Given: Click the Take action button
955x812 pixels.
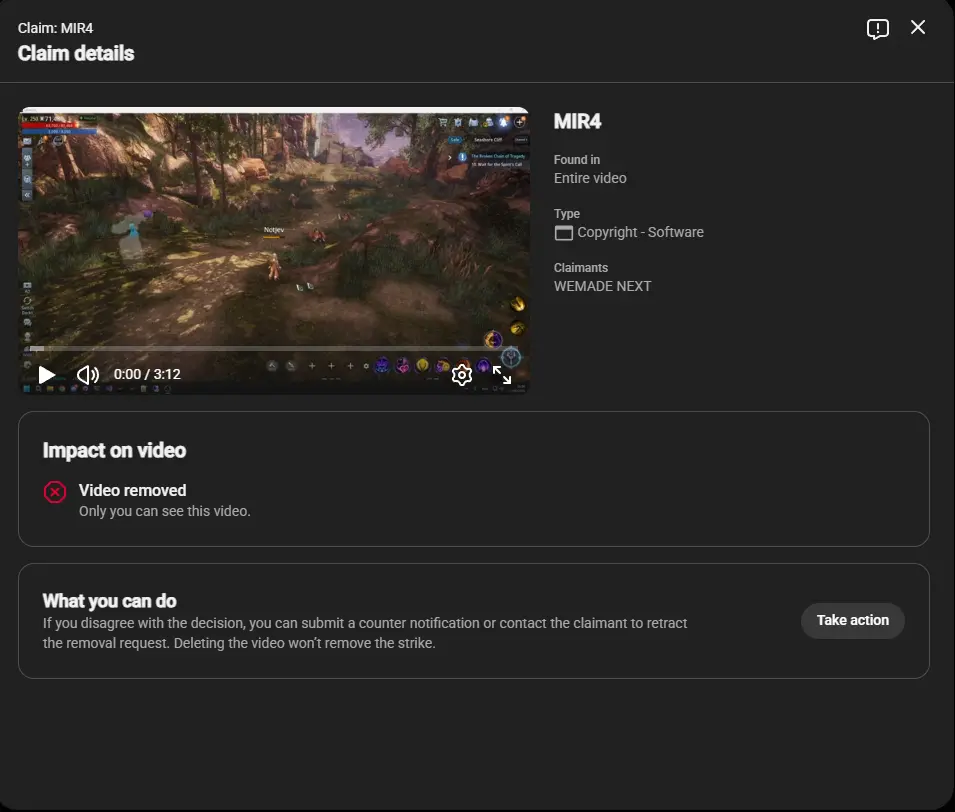Looking at the screenshot, I should (852, 620).
